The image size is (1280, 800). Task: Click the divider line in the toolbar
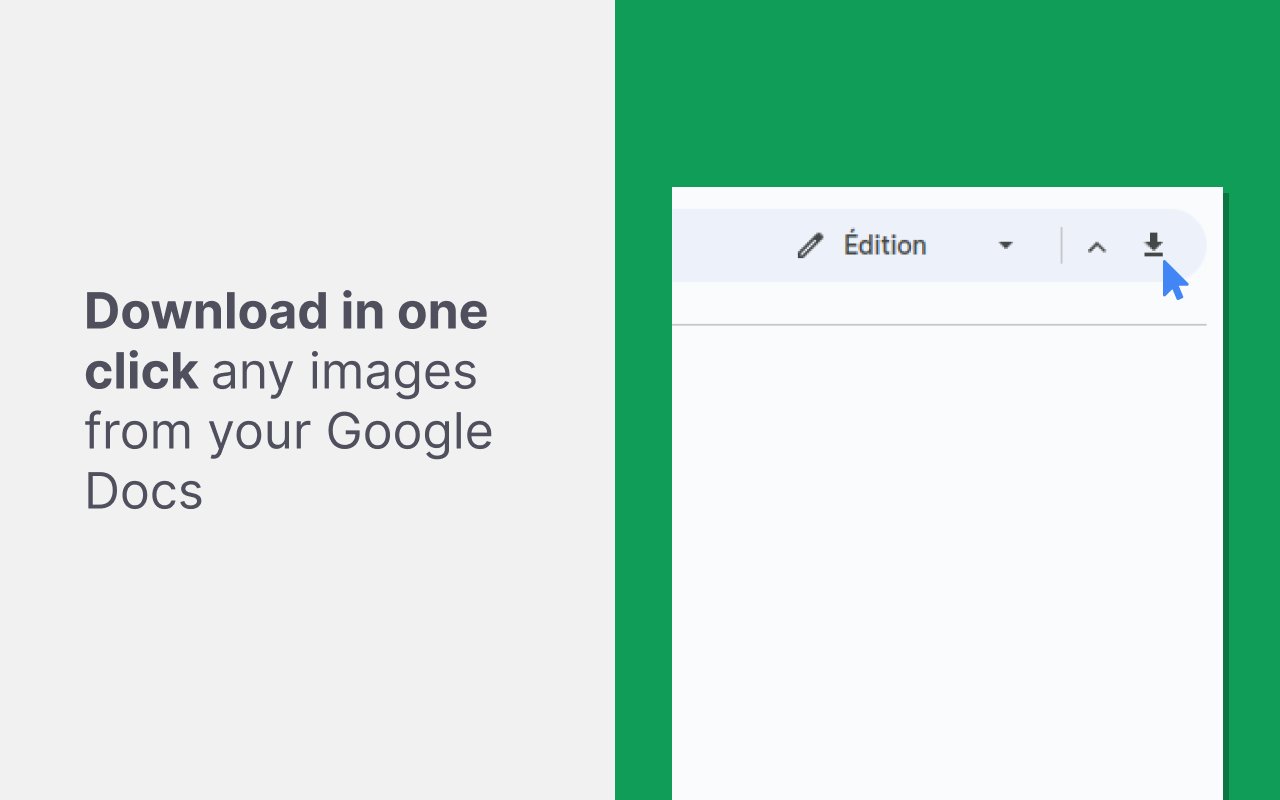(1060, 246)
